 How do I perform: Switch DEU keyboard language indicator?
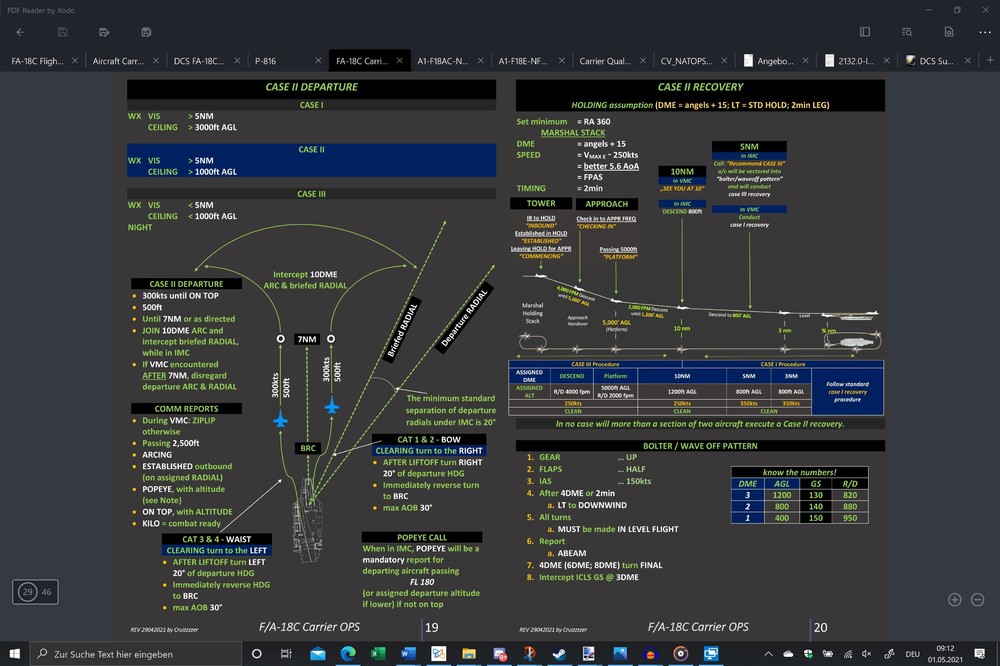tap(913, 654)
